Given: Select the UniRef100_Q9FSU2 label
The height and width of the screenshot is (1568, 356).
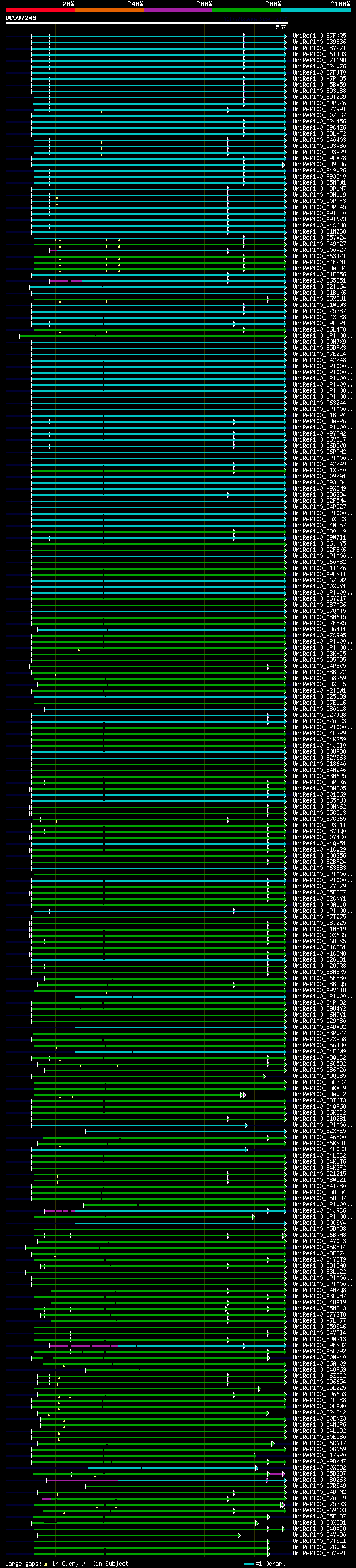Looking at the screenshot, I should coord(319,1344).
